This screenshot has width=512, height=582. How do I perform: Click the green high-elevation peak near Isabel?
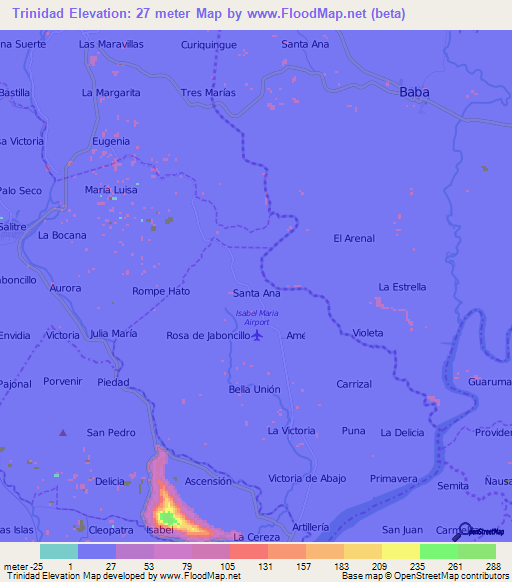pyautogui.click(x=168, y=517)
